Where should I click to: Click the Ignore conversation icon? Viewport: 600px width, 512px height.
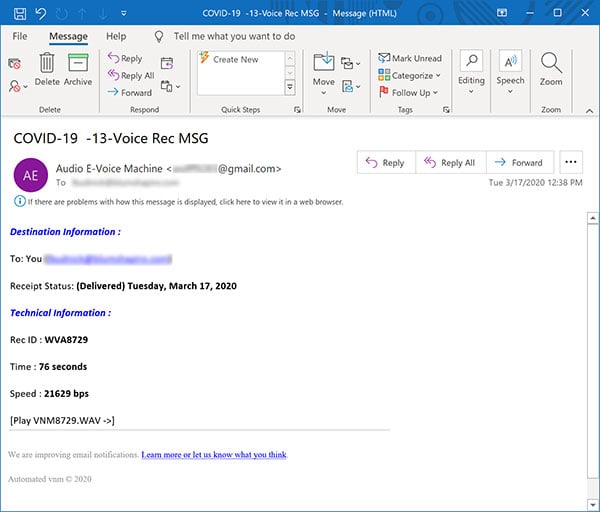(15, 64)
